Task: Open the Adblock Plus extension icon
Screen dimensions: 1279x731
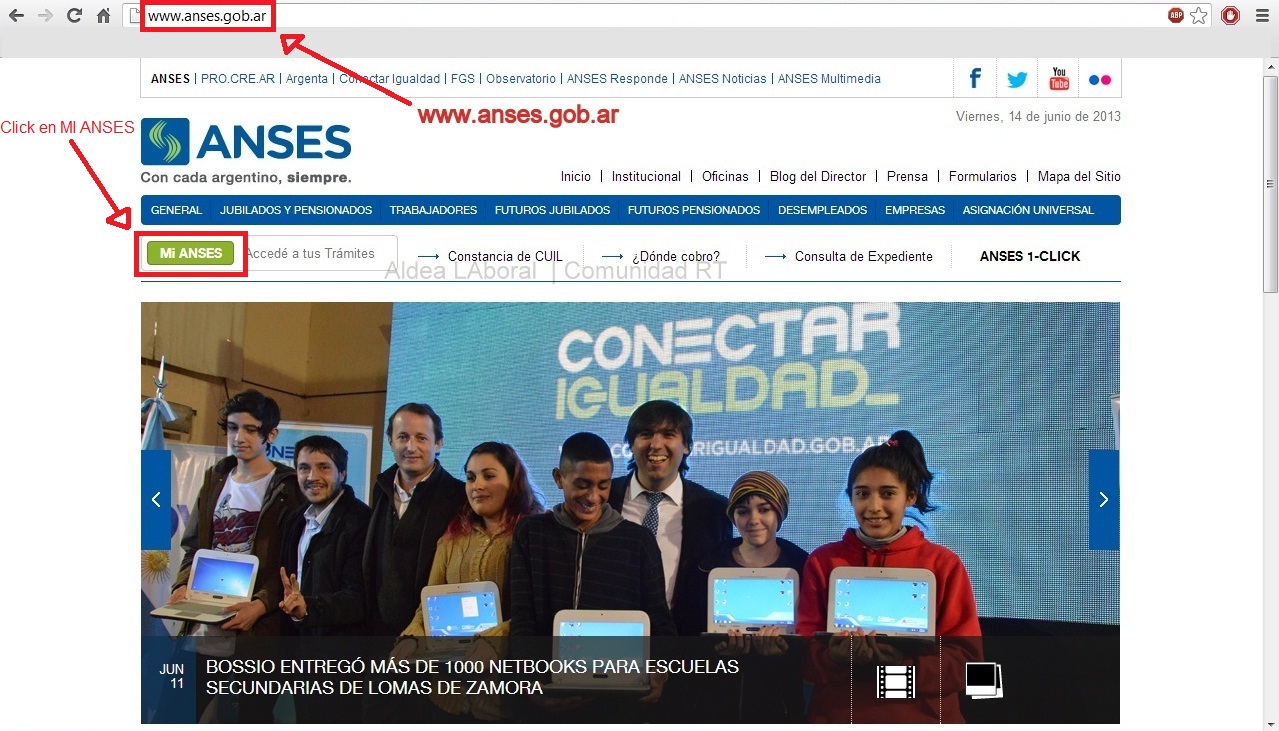Action: (1176, 16)
